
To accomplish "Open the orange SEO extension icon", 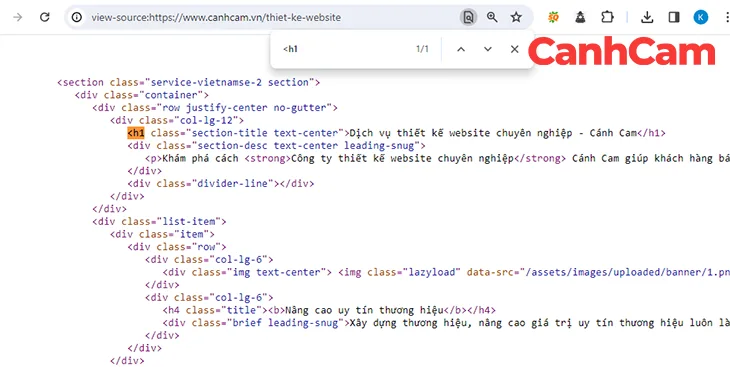I will 553,18.
